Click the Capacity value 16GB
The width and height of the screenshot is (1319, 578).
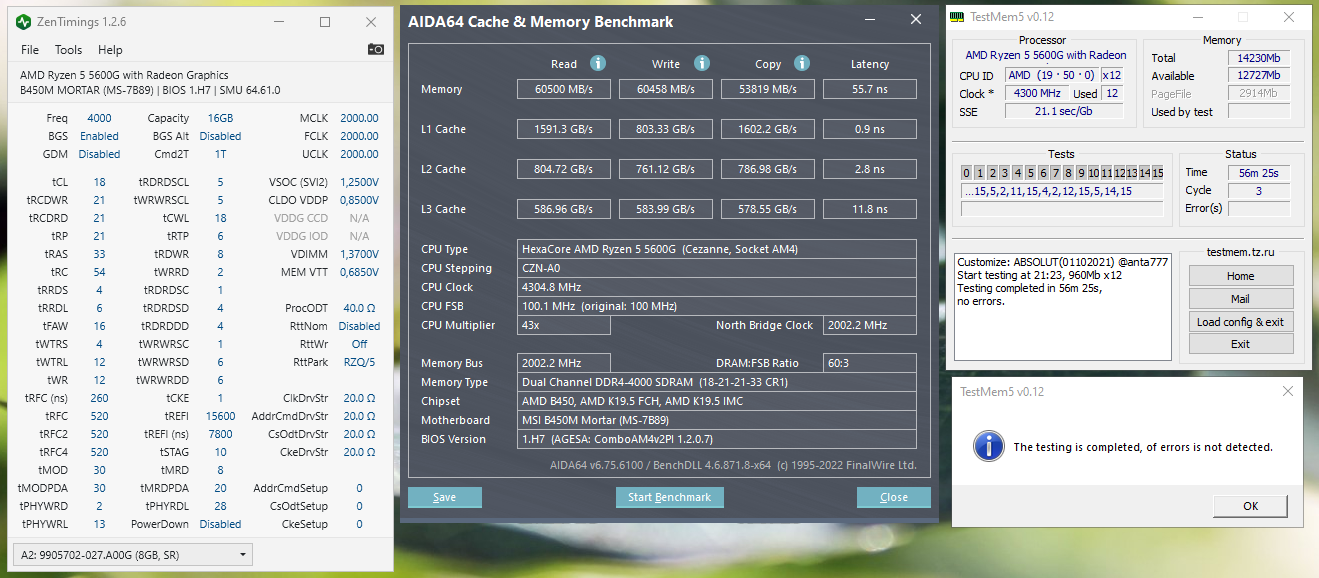click(220, 118)
